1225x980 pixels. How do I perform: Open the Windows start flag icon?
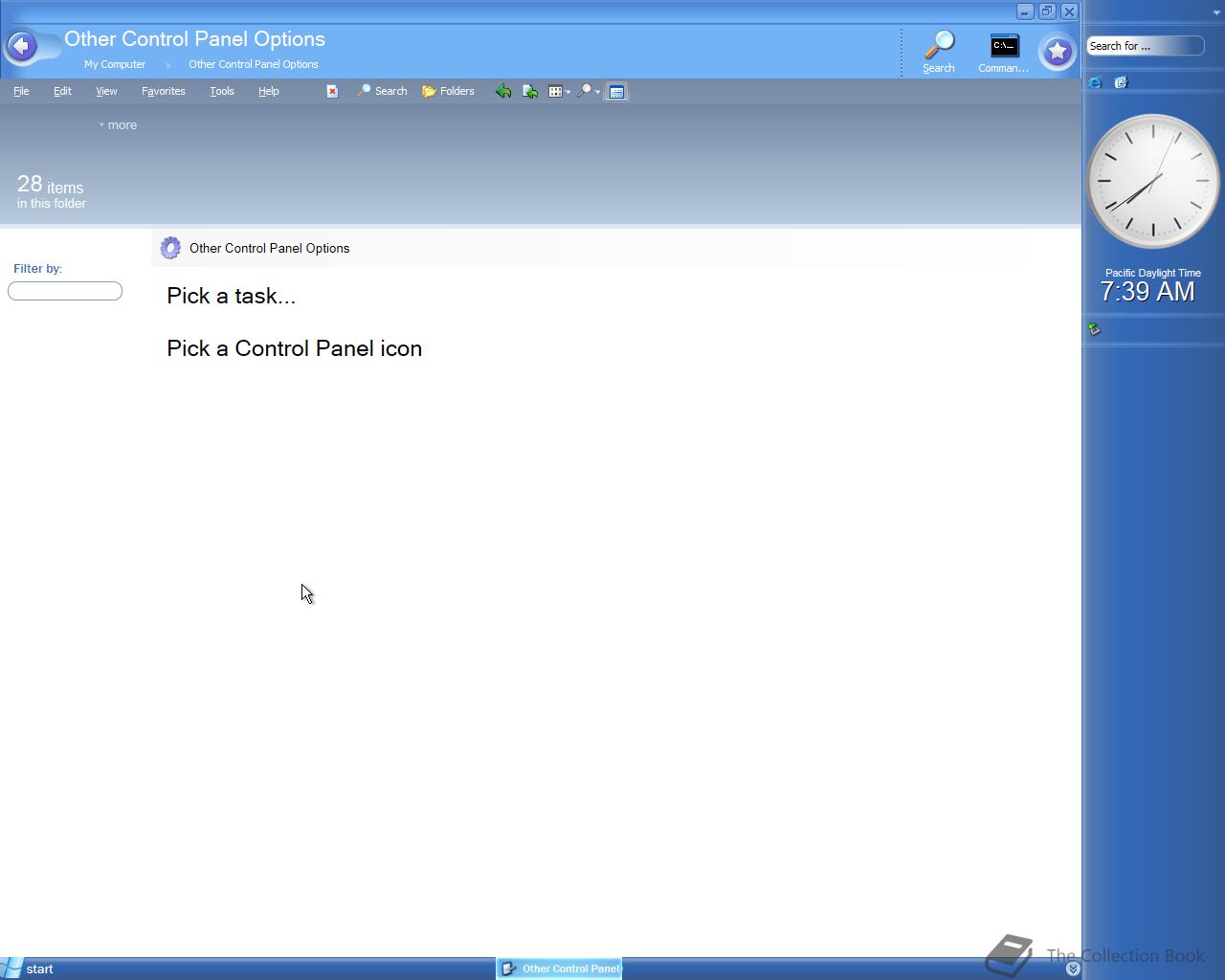(11, 969)
